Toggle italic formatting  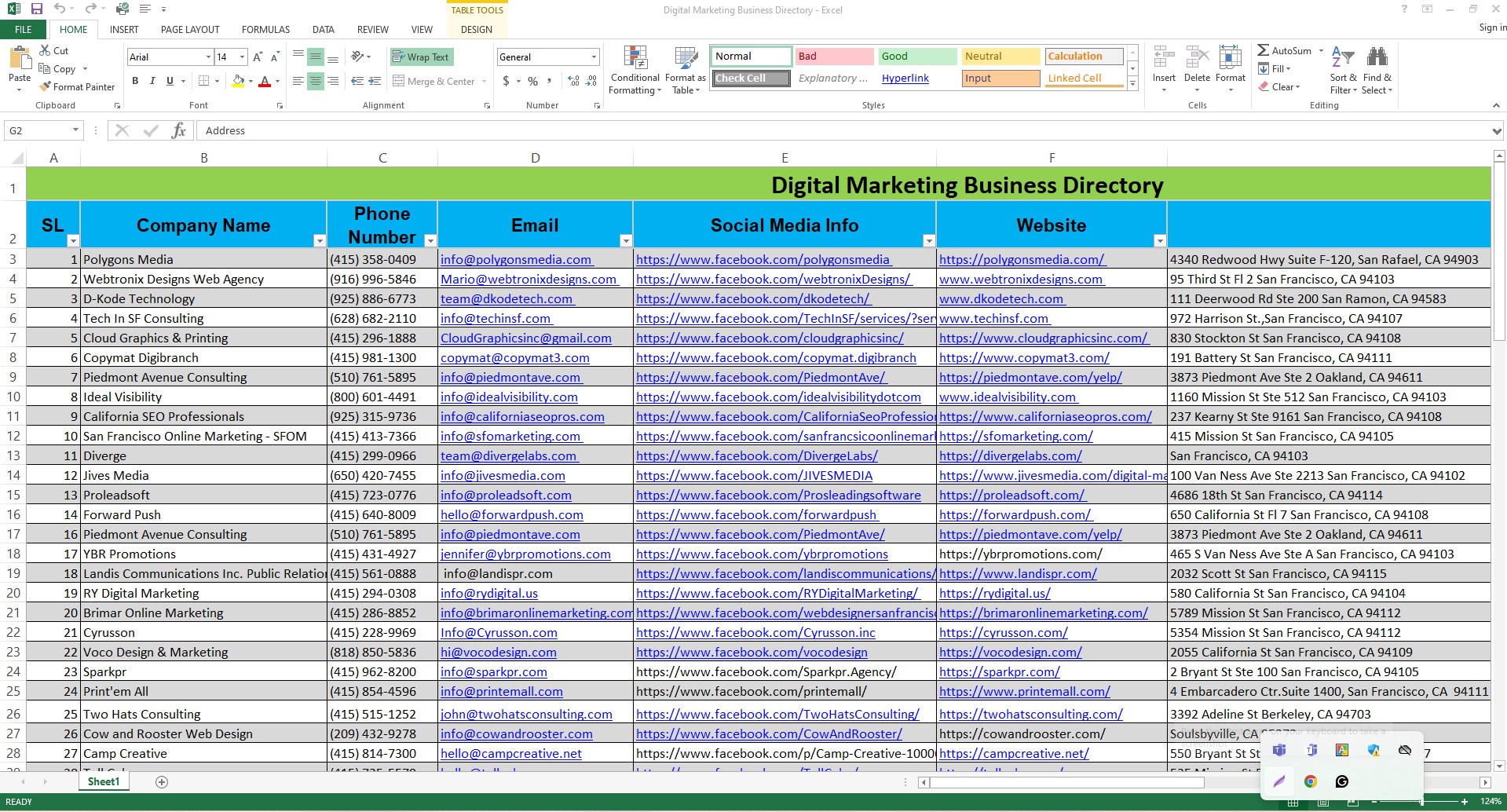[x=152, y=81]
